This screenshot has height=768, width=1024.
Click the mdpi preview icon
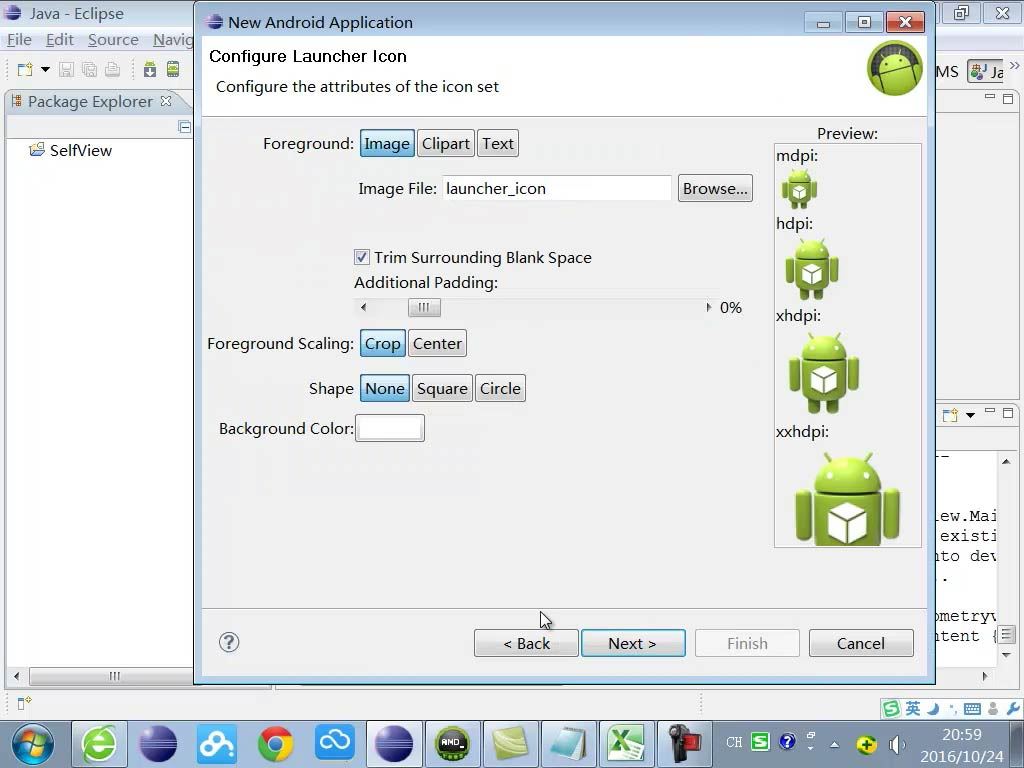tap(799, 189)
